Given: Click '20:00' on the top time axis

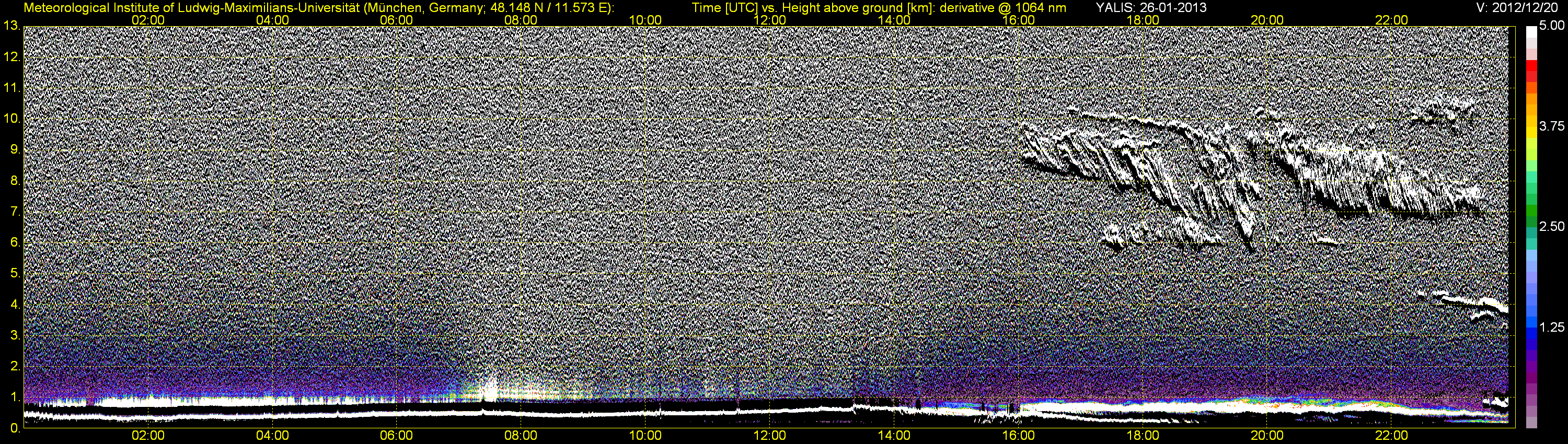Looking at the screenshot, I should coord(1267,20).
